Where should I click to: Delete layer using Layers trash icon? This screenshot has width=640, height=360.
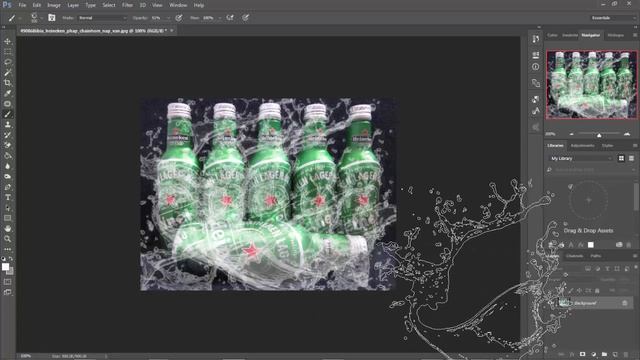coord(626,354)
